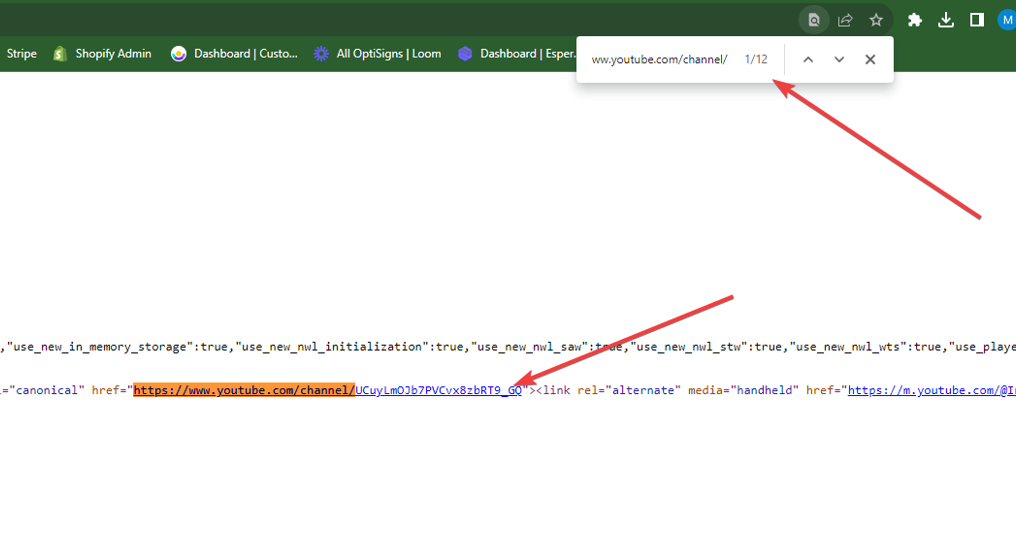Open the Extensions puzzle icon
The height and width of the screenshot is (544, 1016).
pyautogui.click(x=914, y=20)
